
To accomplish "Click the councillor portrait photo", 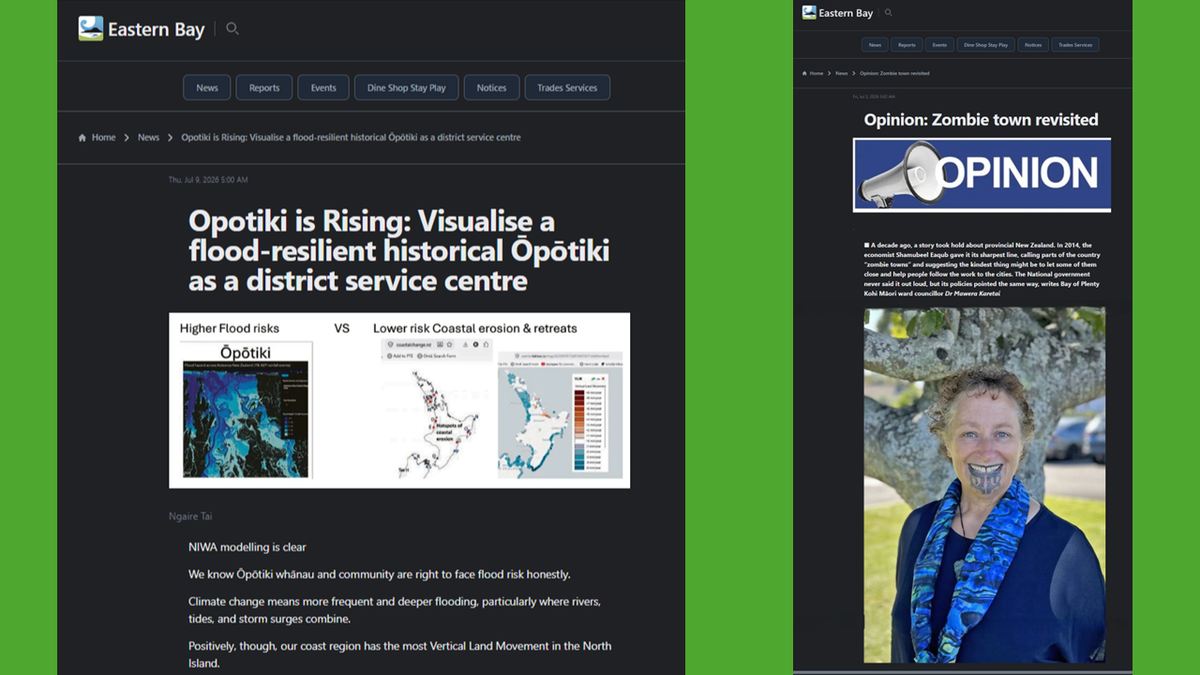I will click(x=984, y=485).
